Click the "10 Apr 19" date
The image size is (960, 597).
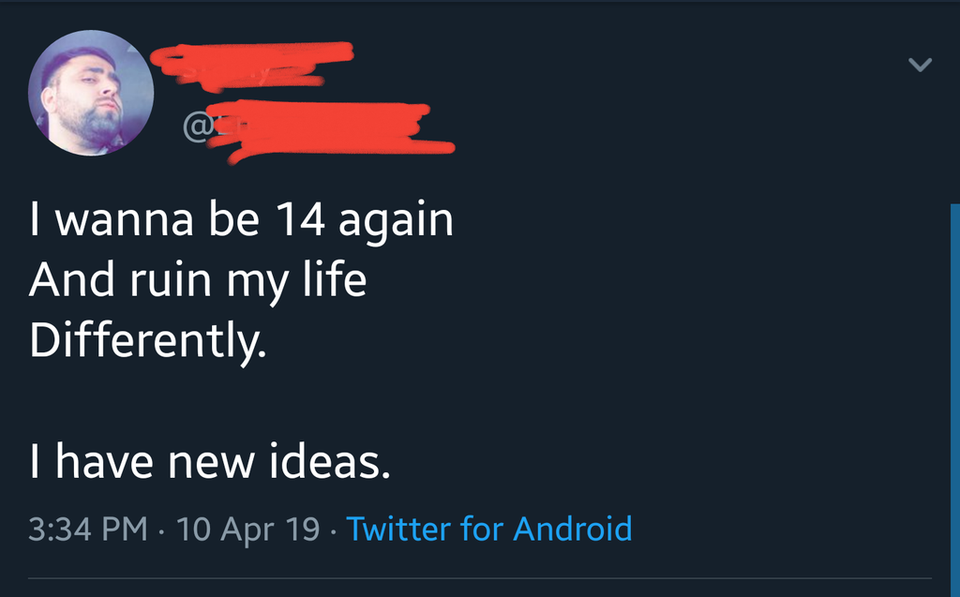click(247, 528)
